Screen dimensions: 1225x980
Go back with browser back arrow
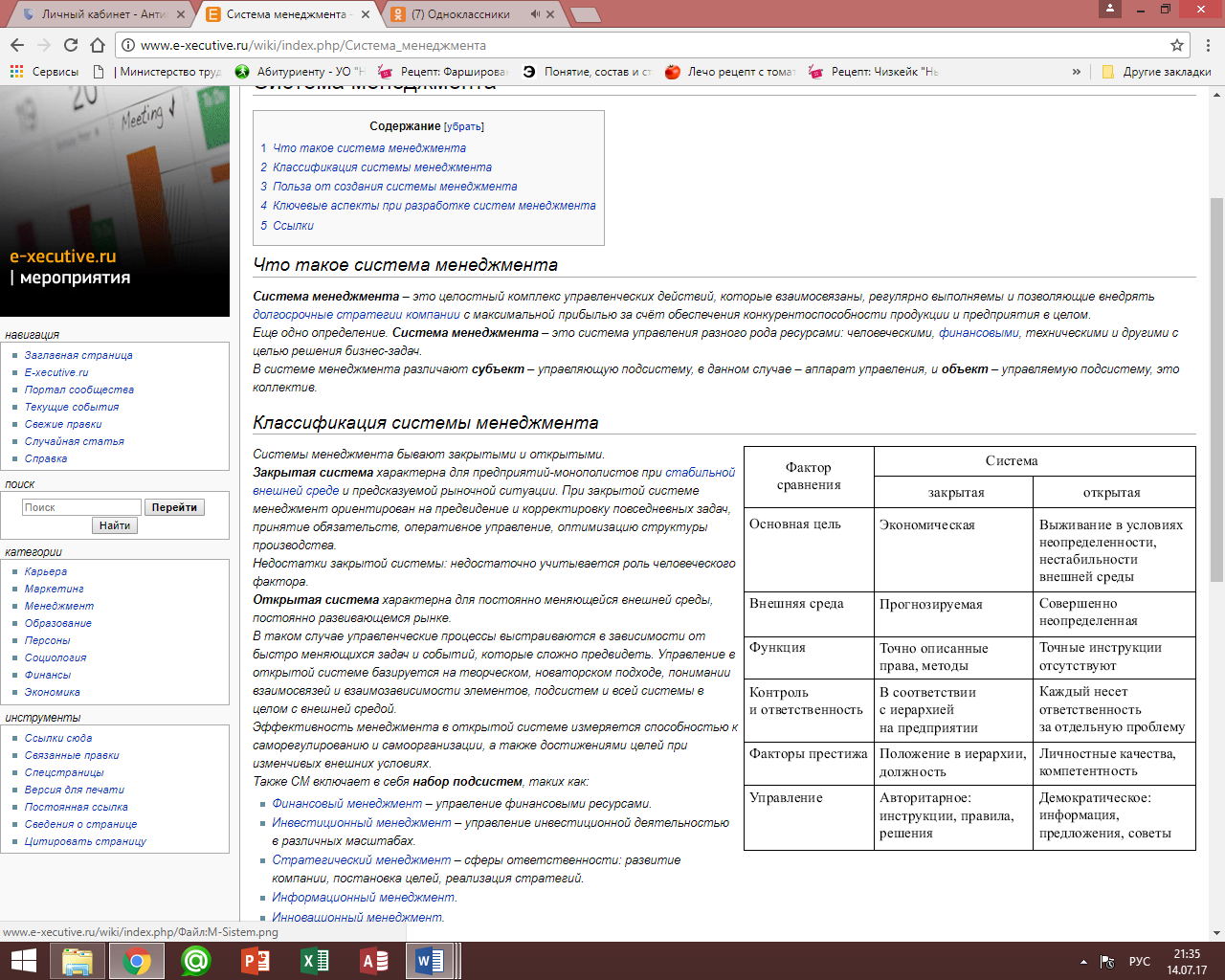17,45
